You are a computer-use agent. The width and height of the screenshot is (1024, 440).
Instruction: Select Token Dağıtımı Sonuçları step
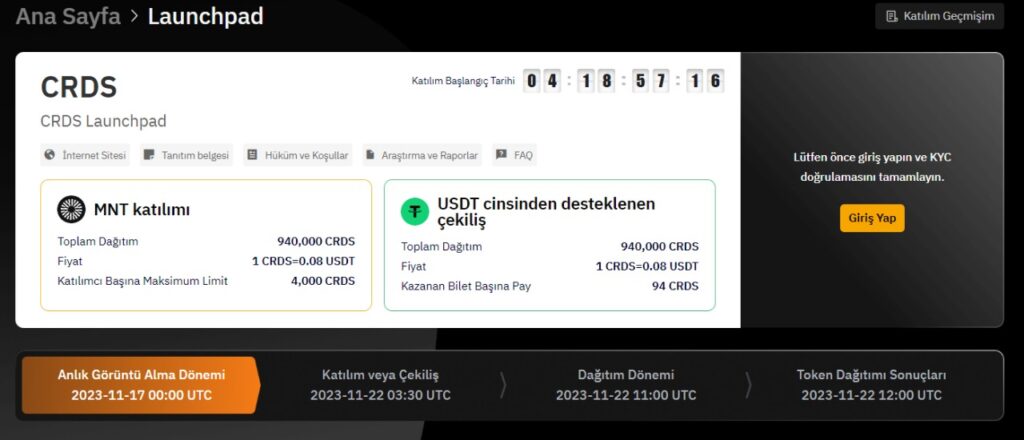pos(871,385)
